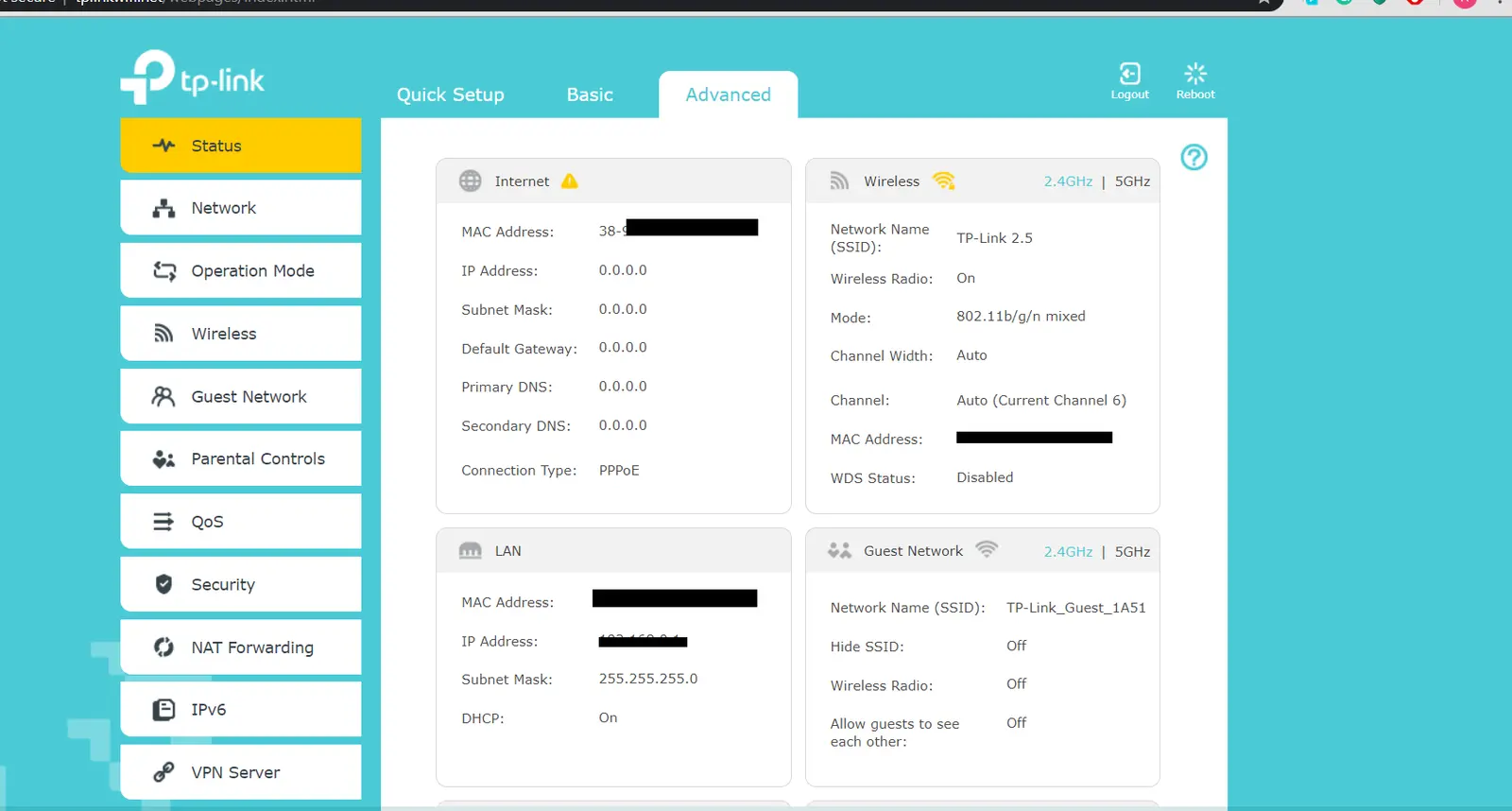Click the Operation Mode arrows icon
This screenshot has height=811, width=1512.
click(x=163, y=271)
